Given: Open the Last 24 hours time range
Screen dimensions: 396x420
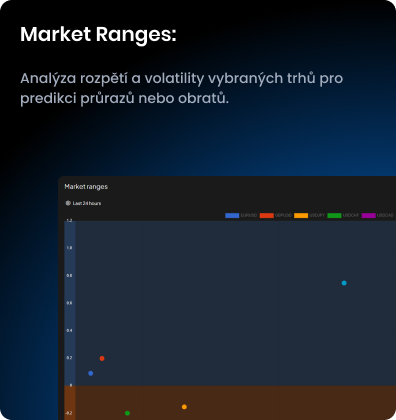Looking at the screenshot, I should point(87,203).
